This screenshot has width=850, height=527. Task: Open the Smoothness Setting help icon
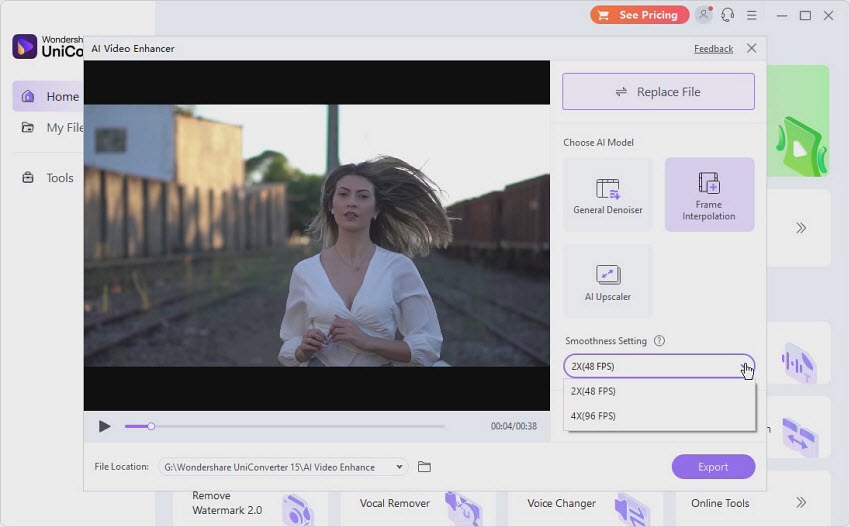pos(659,340)
